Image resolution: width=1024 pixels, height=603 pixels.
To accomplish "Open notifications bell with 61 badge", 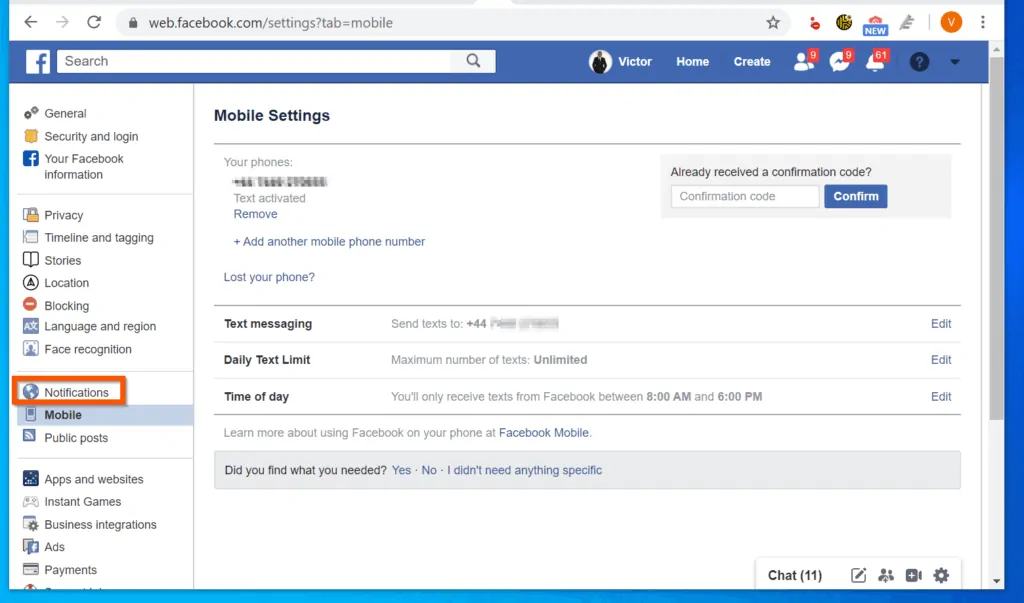I will [x=875, y=61].
